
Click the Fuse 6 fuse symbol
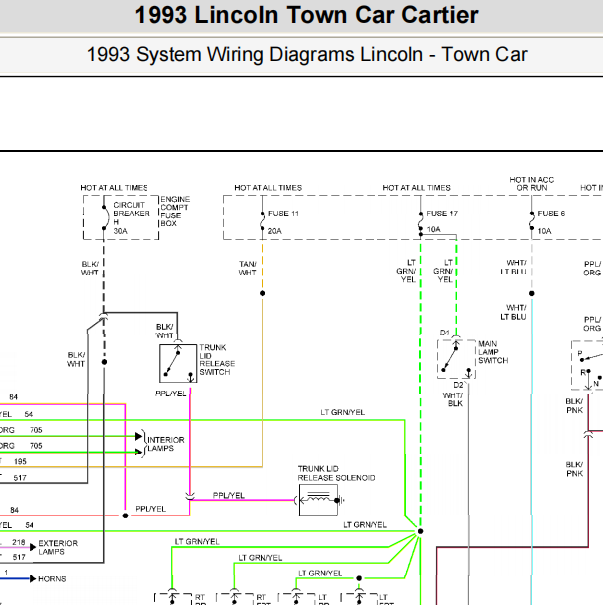(532, 221)
